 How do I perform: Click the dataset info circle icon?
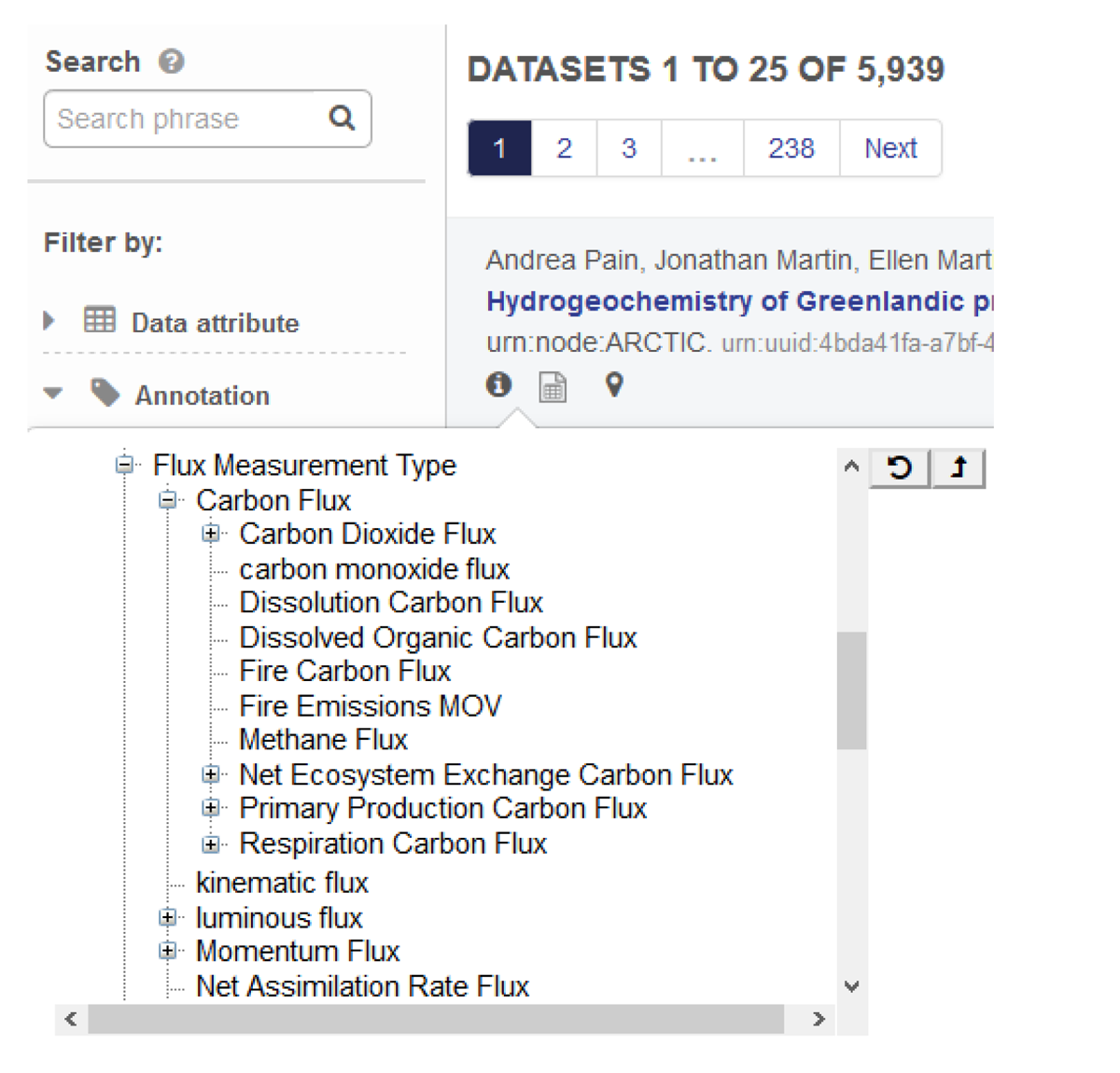pyautogui.click(x=499, y=383)
